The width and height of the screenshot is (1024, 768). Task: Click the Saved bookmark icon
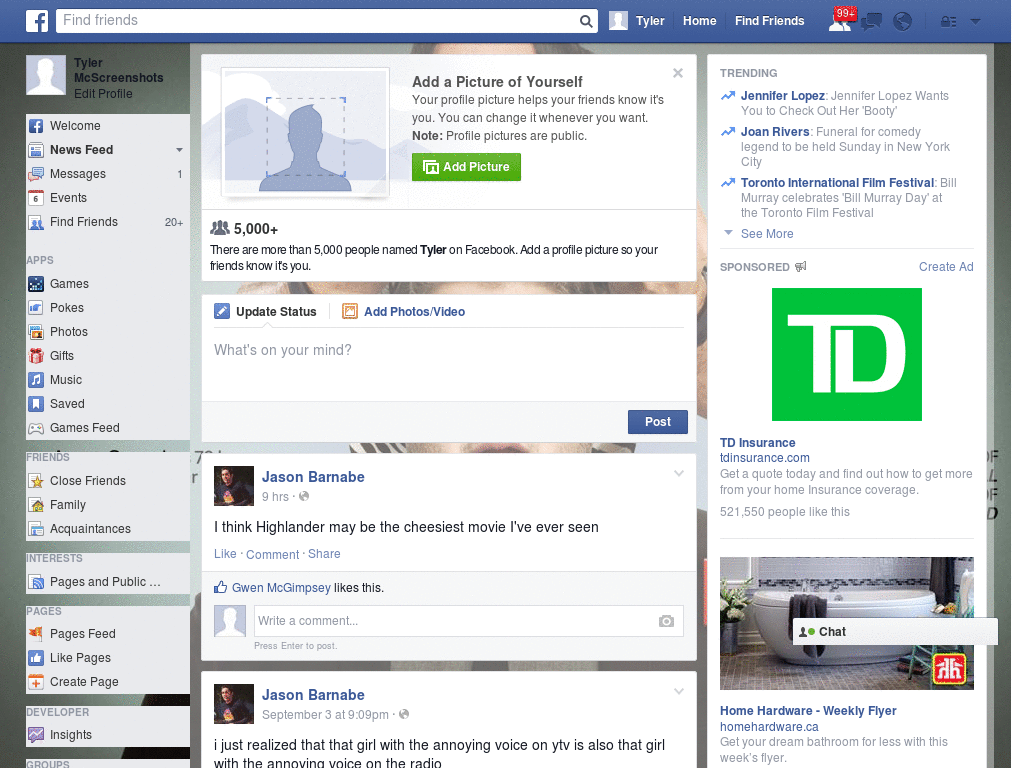click(36, 404)
